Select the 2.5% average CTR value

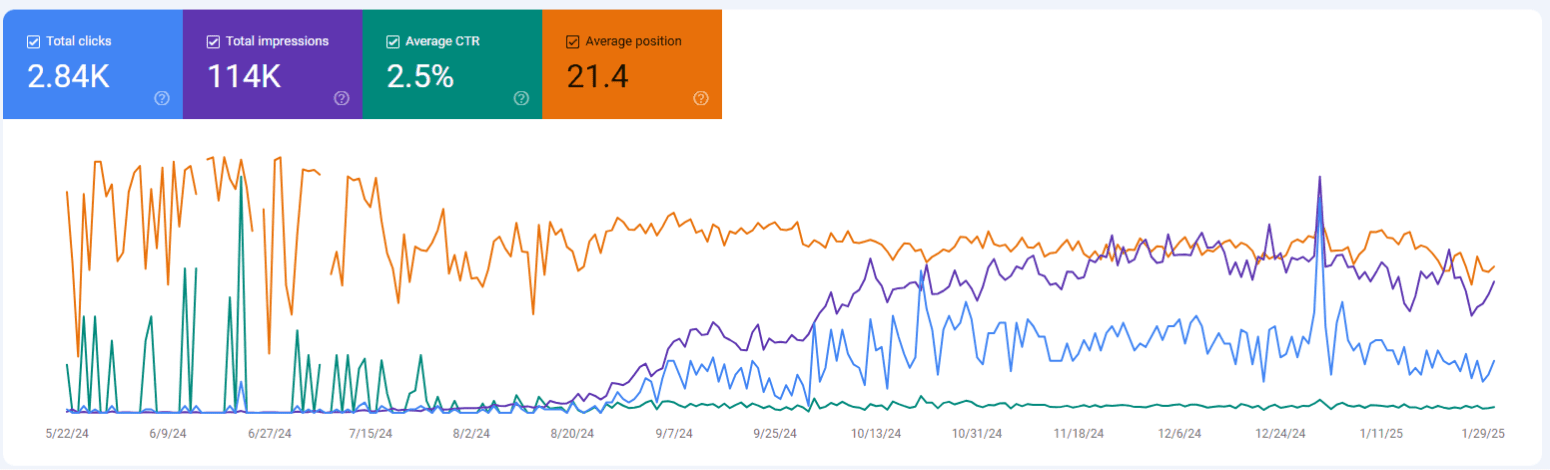pyautogui.click(x=420, y=76)
